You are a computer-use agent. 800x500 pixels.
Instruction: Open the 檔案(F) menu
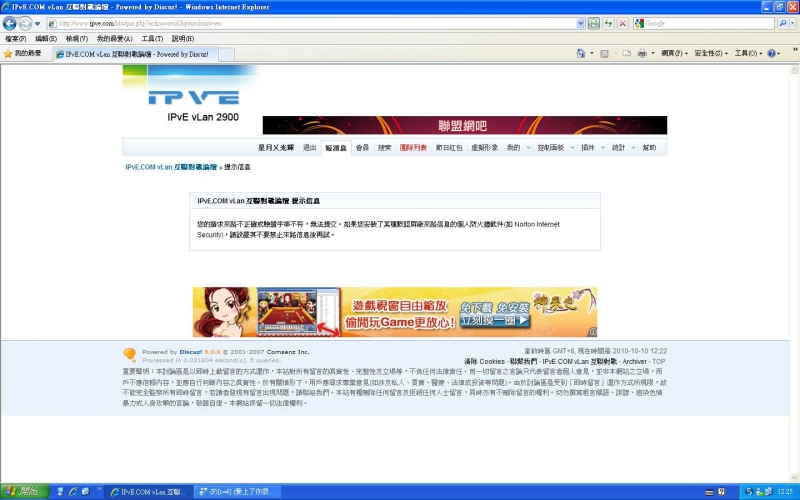(15, 39)
